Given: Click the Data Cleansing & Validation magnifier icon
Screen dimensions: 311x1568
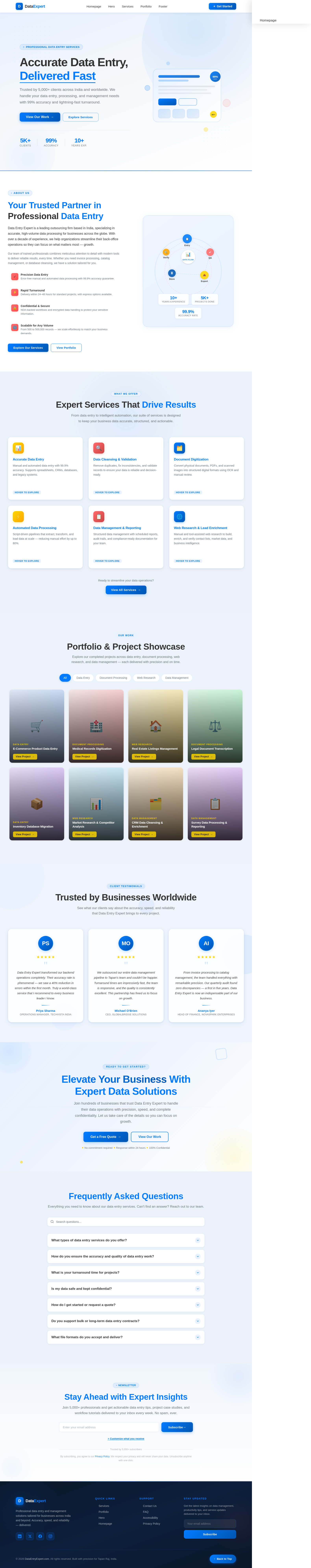Looking at the screenshot, I should tap(99, 448).
